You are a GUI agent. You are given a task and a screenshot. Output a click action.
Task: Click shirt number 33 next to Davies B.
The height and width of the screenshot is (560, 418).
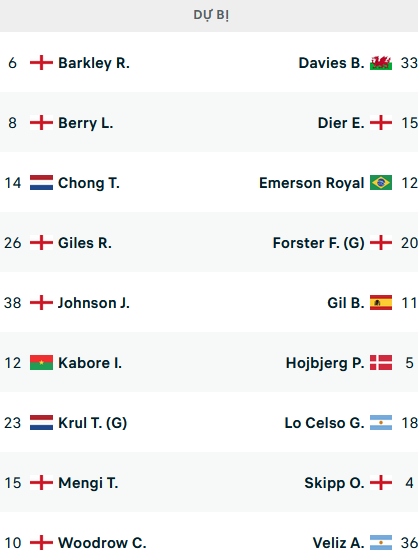pyautogui.click(x=409, y=63)
